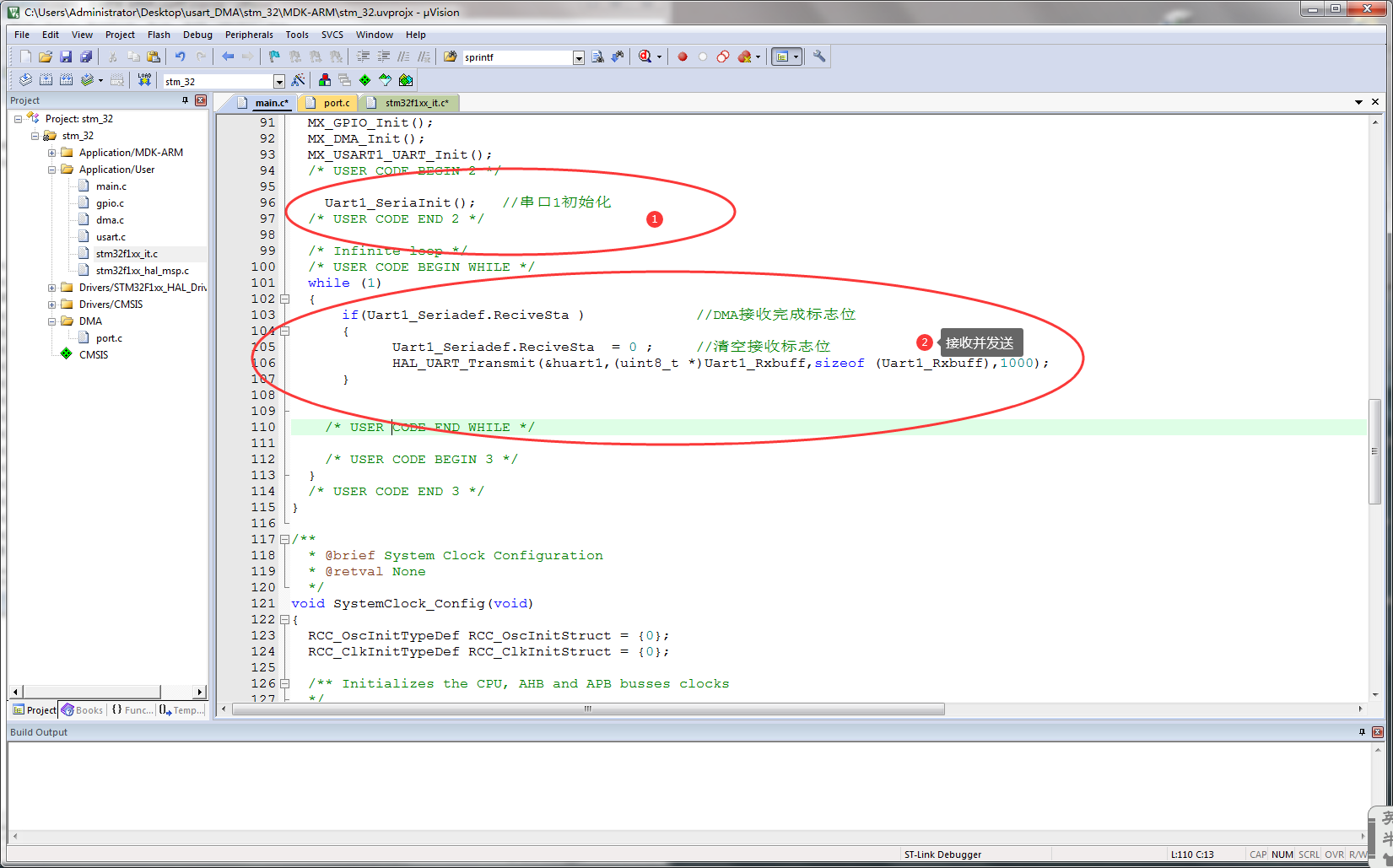The image size is (1393, 868).
Task: Open the Flash menu
Action: coord(159,35)
